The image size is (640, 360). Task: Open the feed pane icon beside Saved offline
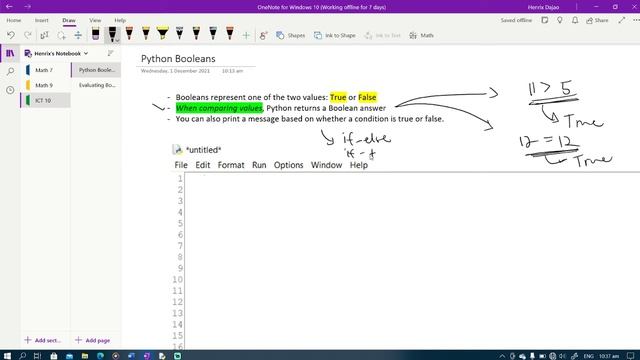(x=544, y=20)
